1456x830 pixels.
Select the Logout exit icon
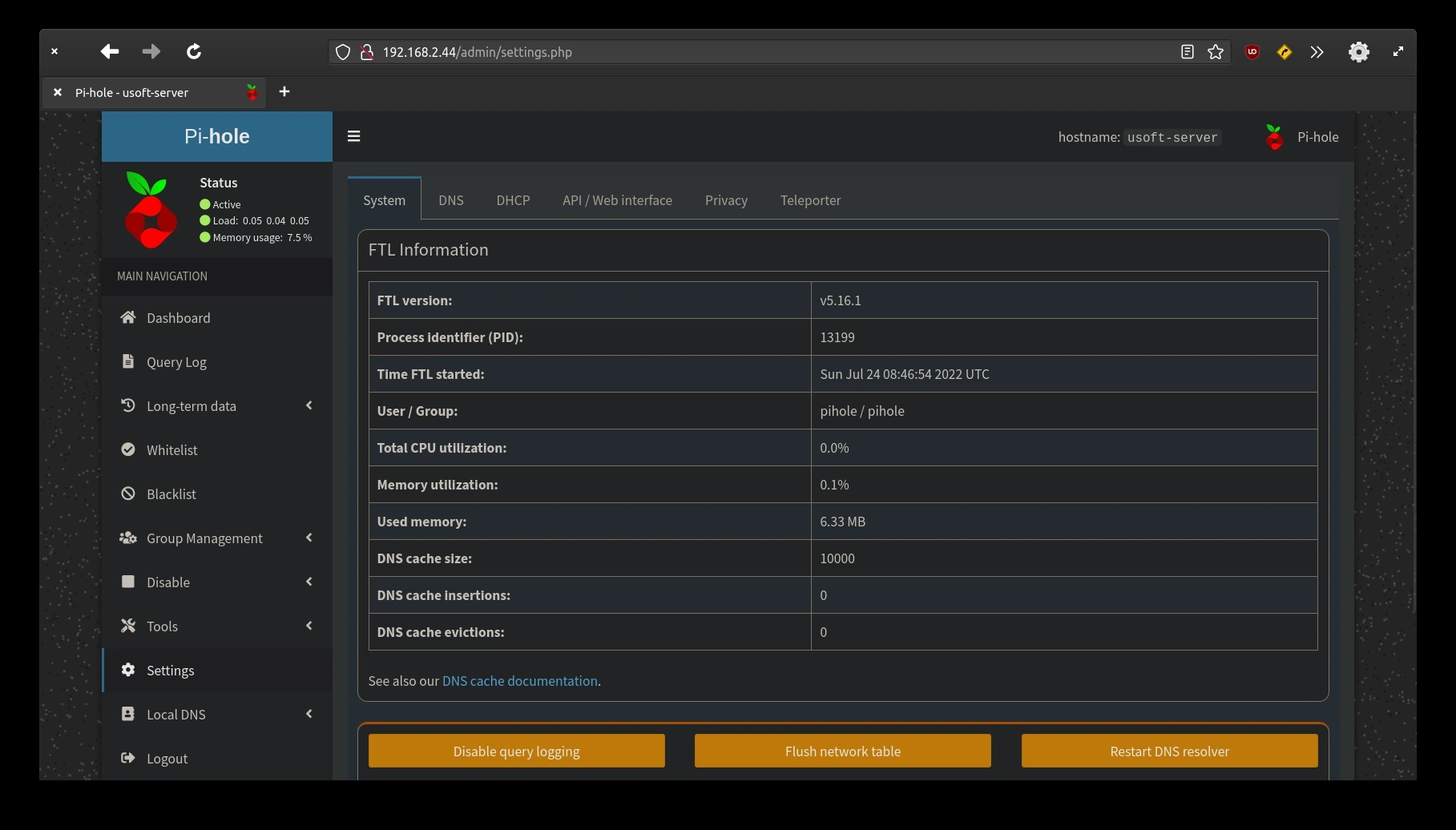pyautogui.click(x=127, y=758)
